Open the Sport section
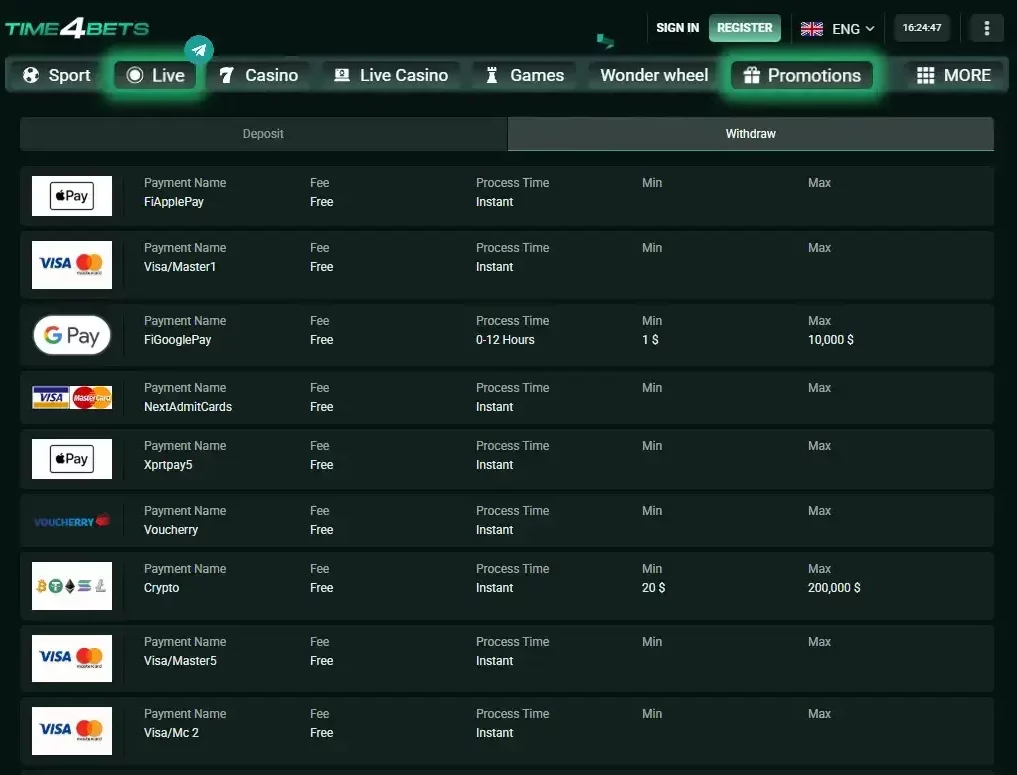The width and height of the screenshot is (1017, 775). coord(56,75)
